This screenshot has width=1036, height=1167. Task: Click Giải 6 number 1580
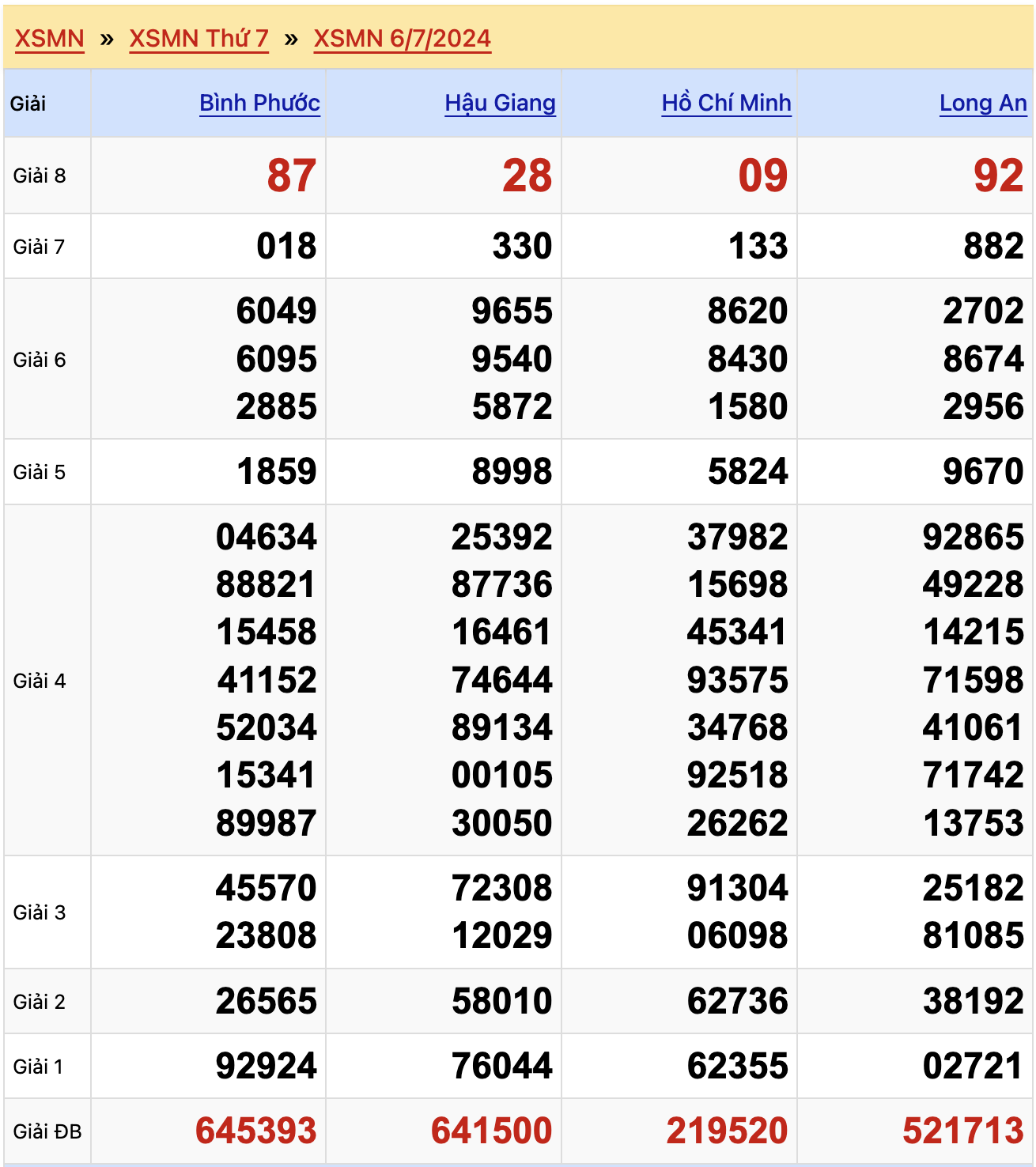click(x=748, y=406)
